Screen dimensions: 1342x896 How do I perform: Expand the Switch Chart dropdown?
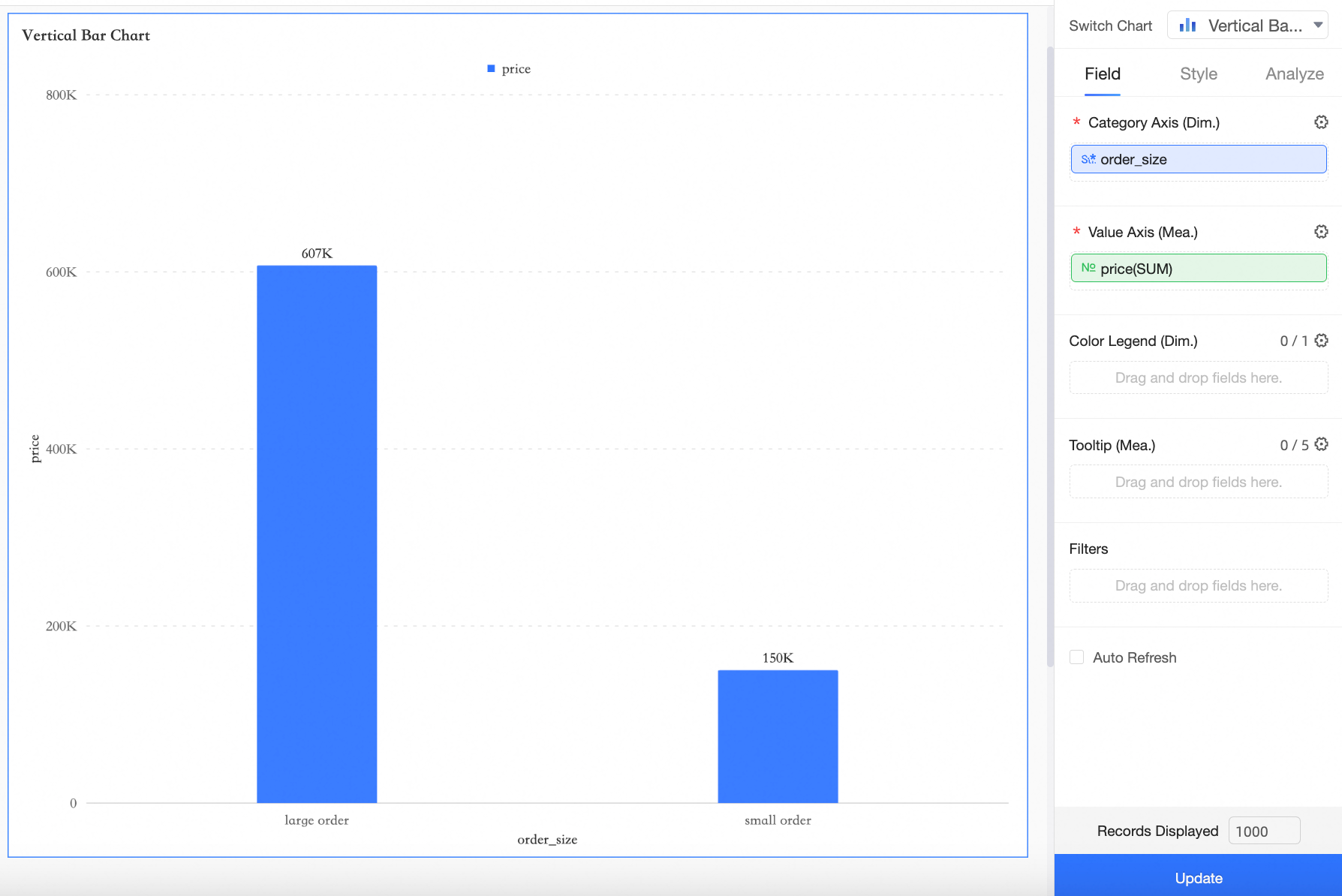coord(1247,26)
